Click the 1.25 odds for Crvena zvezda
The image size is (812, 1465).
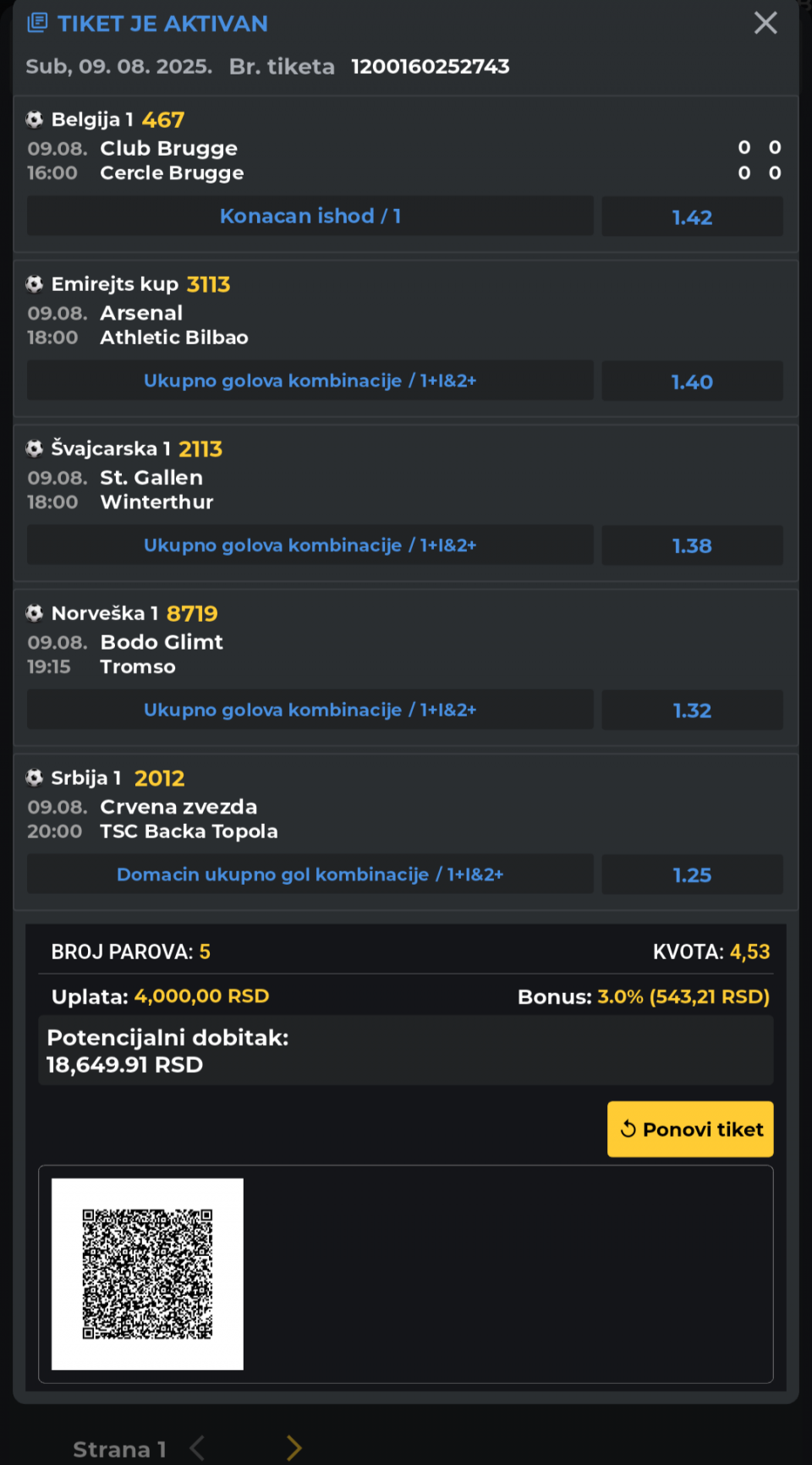pyautogui.click(x=692, y=875)
